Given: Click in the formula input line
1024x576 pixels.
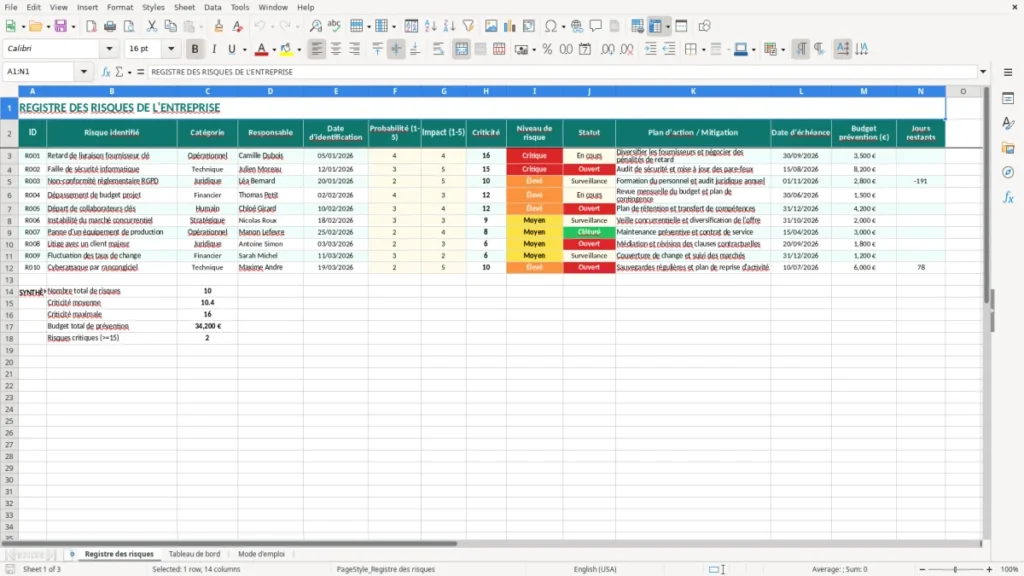Looking at the screenshot, I should point(562,72).
